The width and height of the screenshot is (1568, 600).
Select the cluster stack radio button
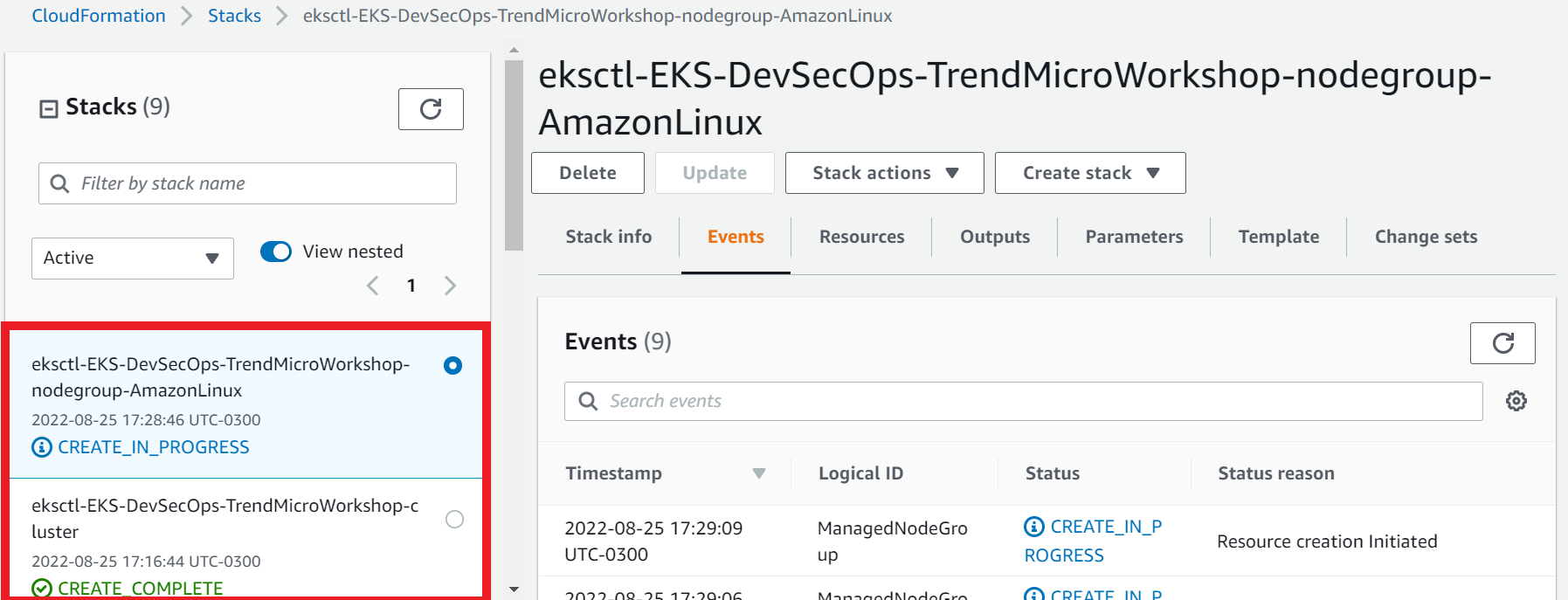[x=454, y=519]
